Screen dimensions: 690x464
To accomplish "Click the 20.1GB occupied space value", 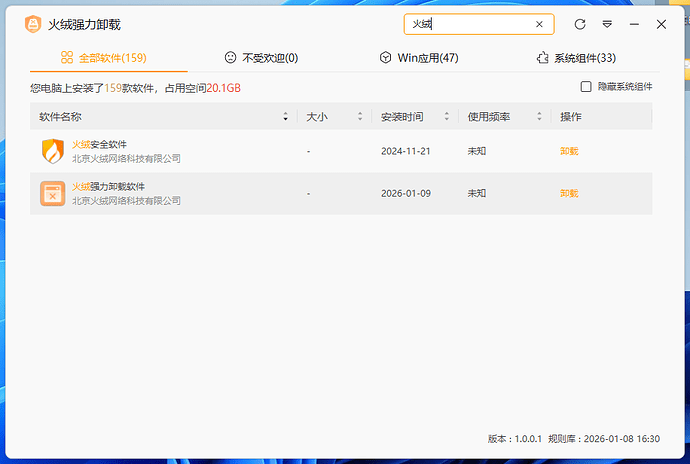I will [224, 88].
